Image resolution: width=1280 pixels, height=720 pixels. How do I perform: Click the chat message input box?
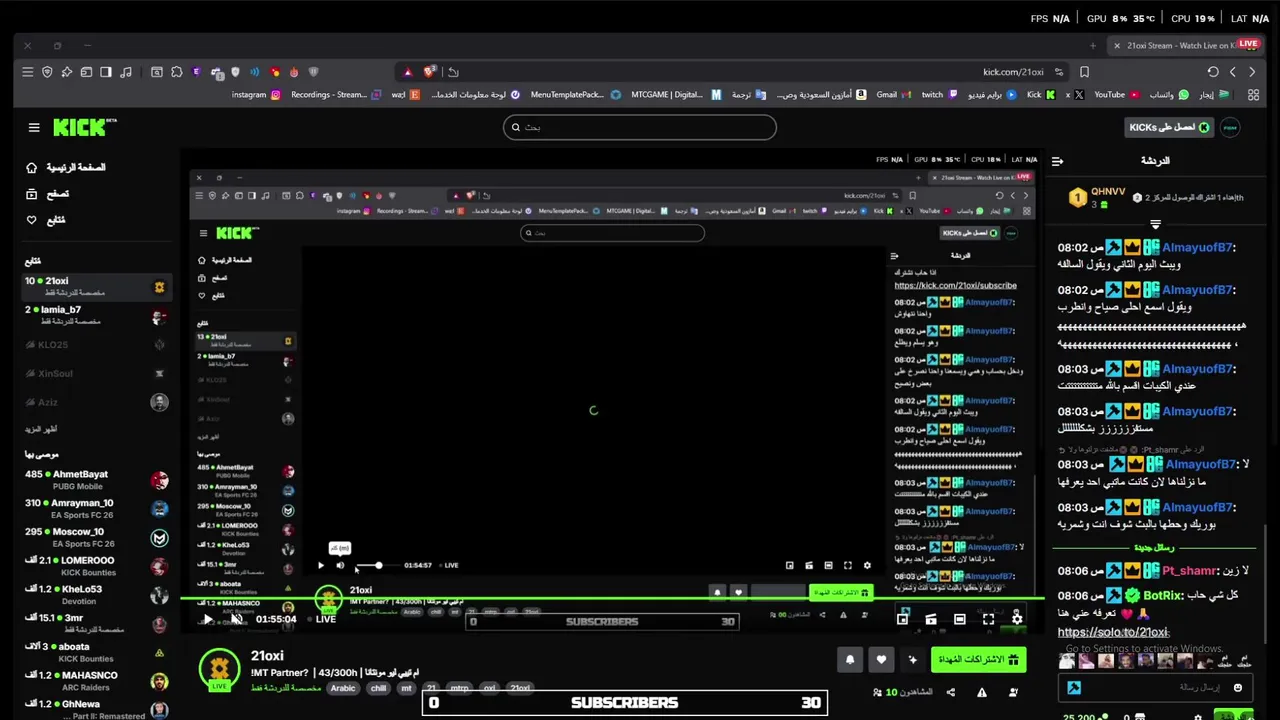(x=1156, y=688)
